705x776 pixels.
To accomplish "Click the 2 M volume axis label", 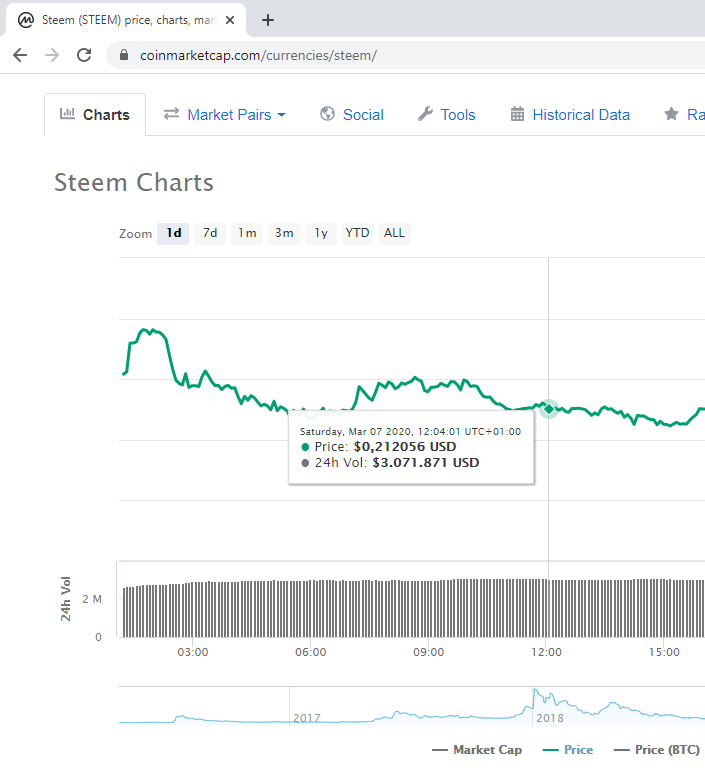I will point(92,599).
